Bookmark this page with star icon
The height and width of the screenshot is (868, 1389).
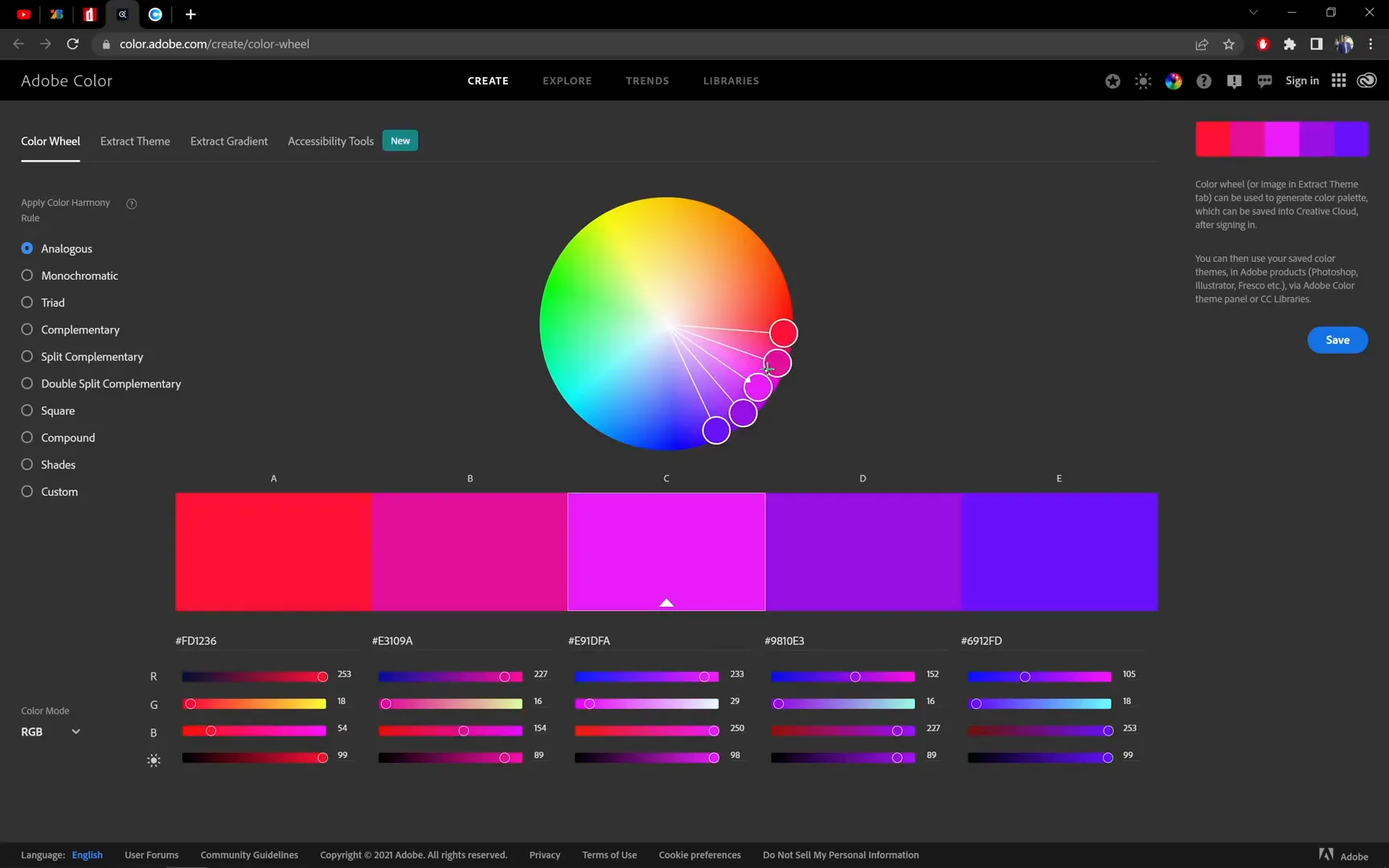click(x=1228, y=44)
